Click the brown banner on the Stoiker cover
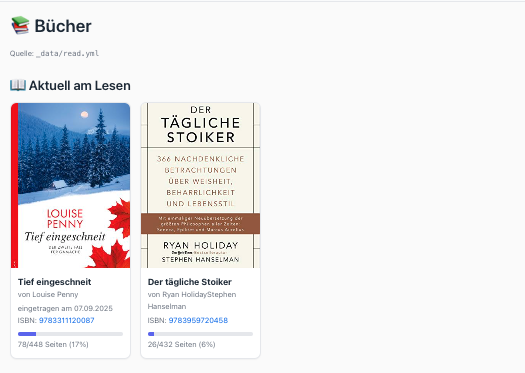Image resolution: width=525 pixels, height=373 pixels. click(200, 223)
